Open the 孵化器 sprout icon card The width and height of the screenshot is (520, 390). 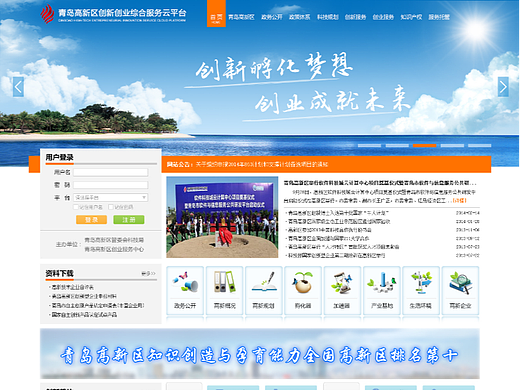[303, 290]
